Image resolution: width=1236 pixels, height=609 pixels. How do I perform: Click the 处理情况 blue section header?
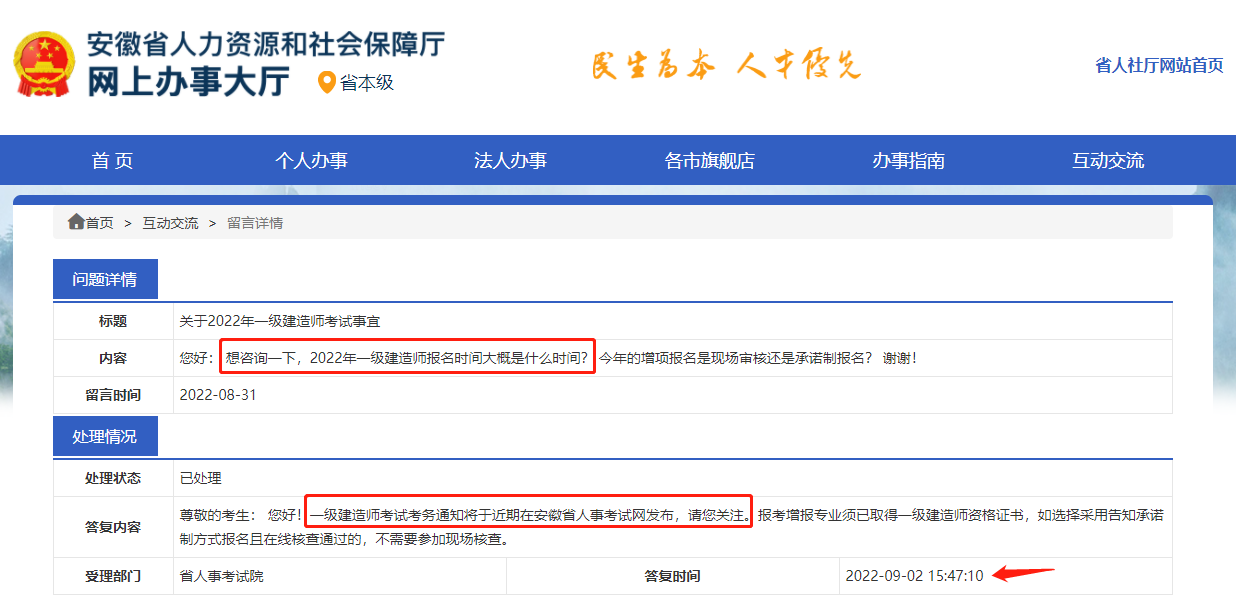(105, 435)
